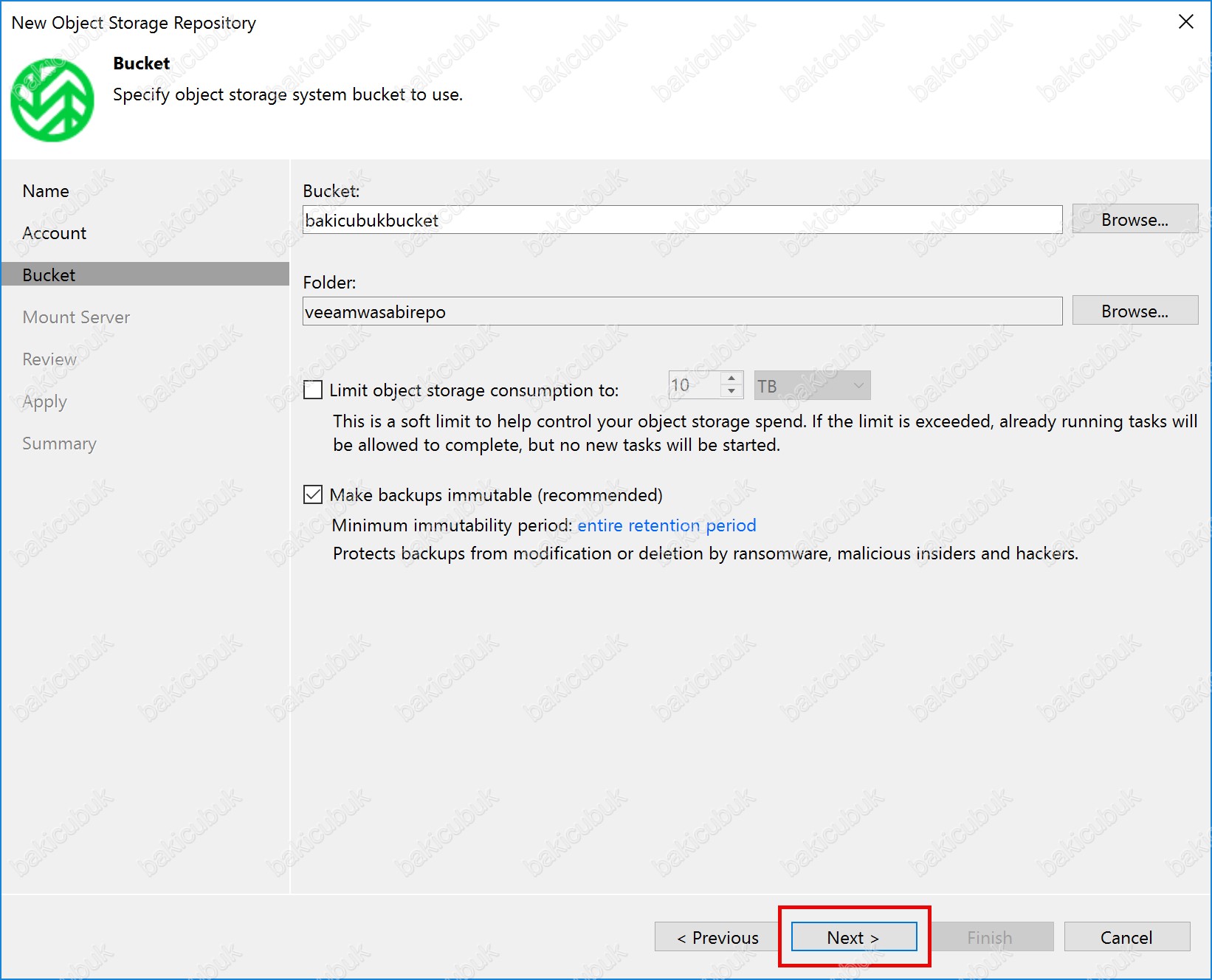The height and width of the screenshot is (980, 1212).
Task: Enable Limit object storage consumption checkbox
Action: tap(313, 390)
